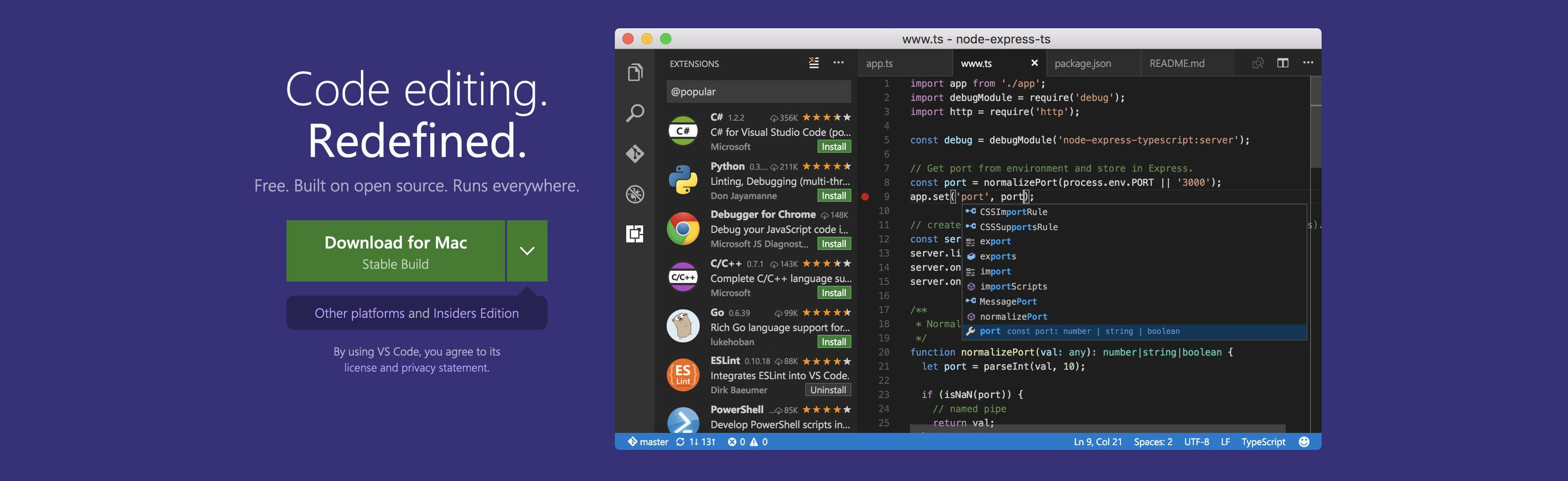
Task: Click the master branch status item
Action: pyautogui.click(x=648, y=442)
